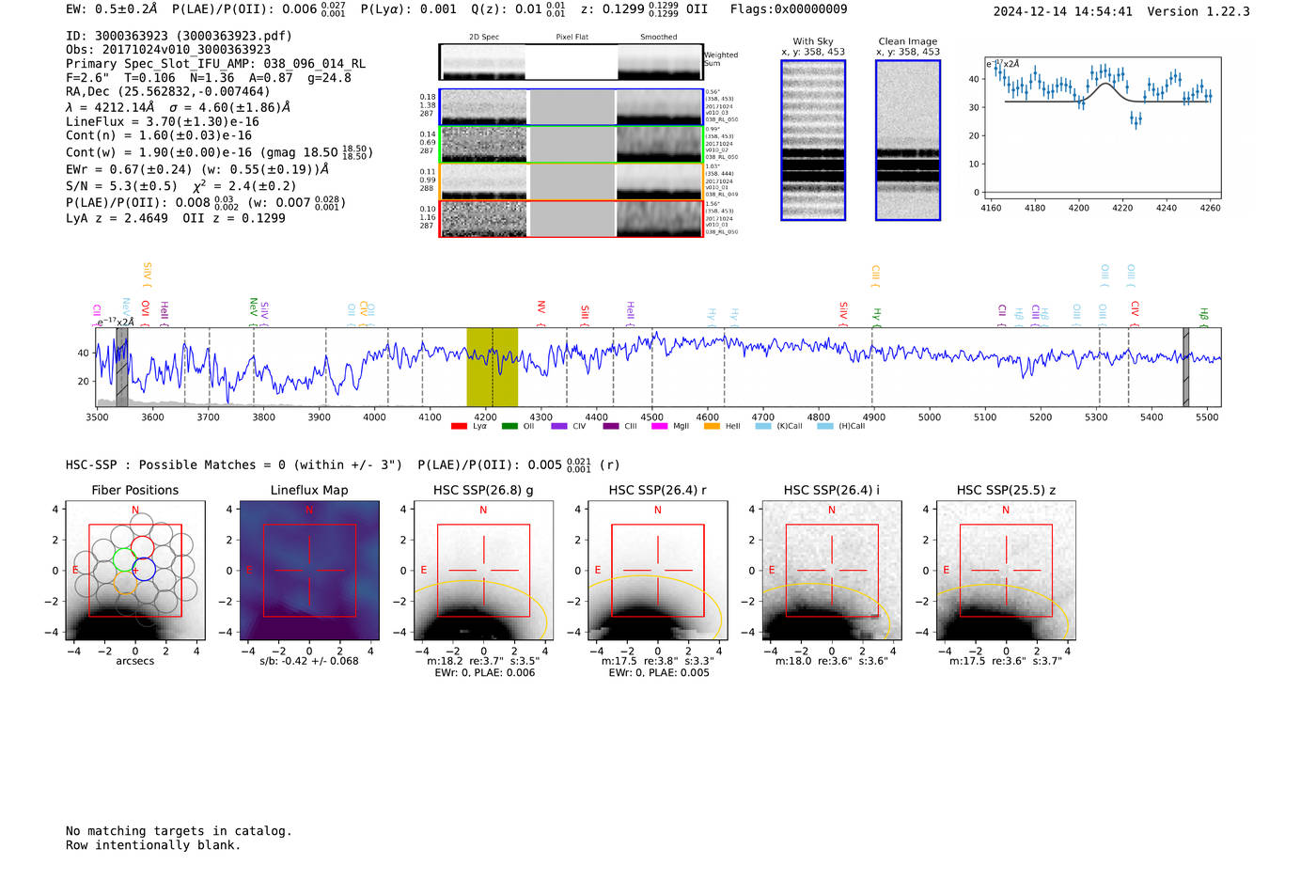Select the HSC SSP(26.8) g cutout
Viewport: 1316px width, 896px height.
coord(483,571)
